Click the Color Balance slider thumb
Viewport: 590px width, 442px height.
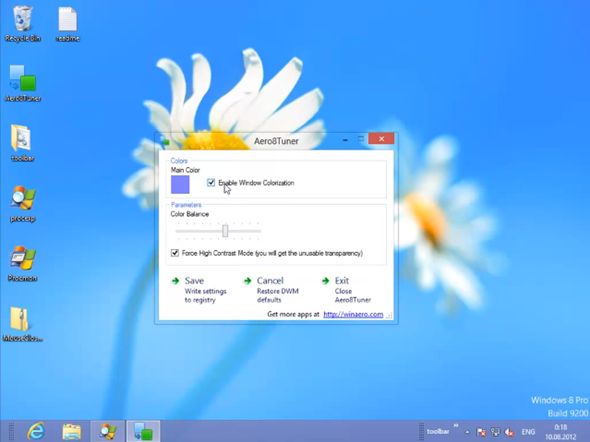pyautogui.click(x=225, y=231)
